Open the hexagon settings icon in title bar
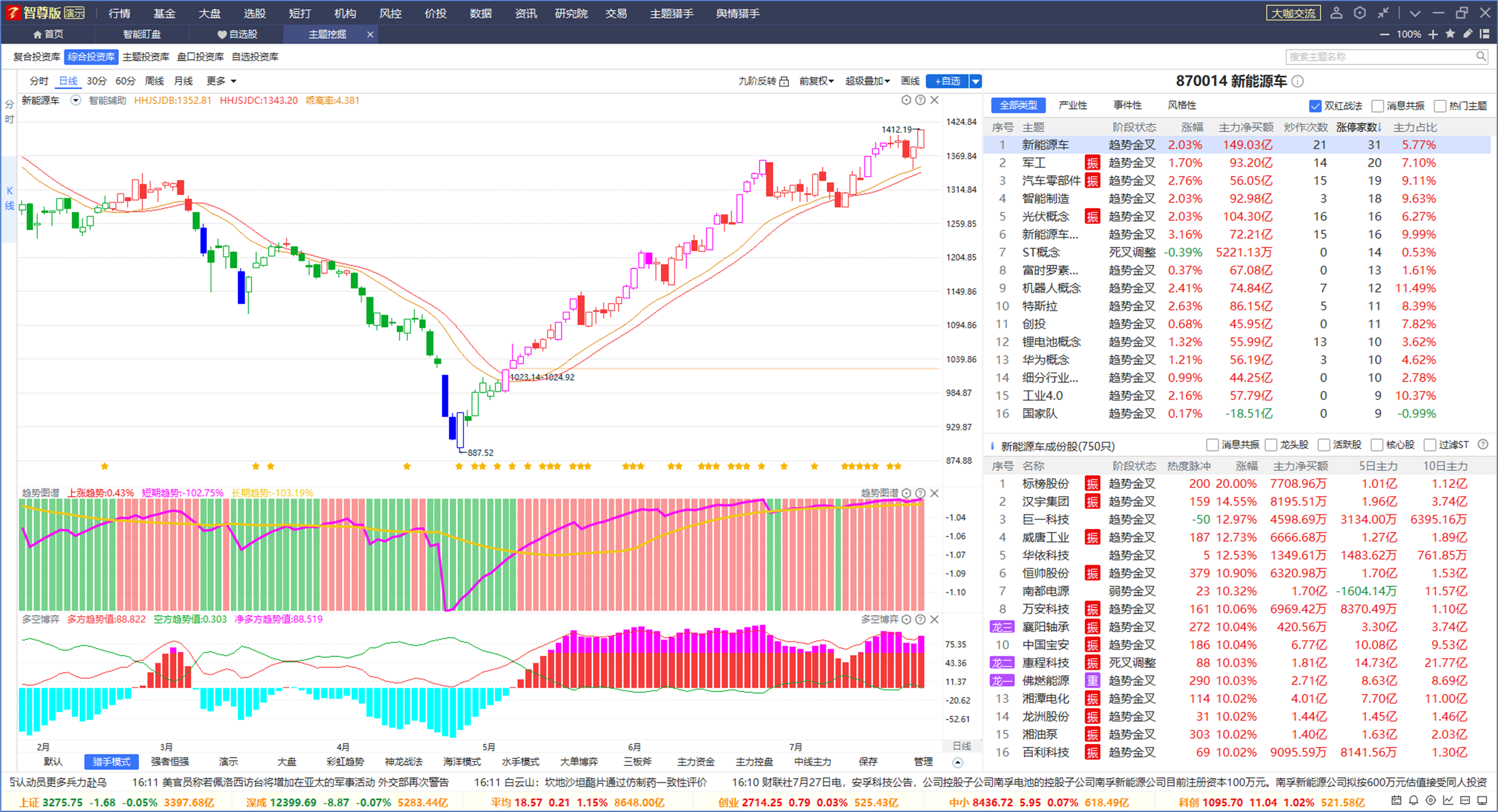This screenshot has height=812, width=1498. (x=1359, y=13)
